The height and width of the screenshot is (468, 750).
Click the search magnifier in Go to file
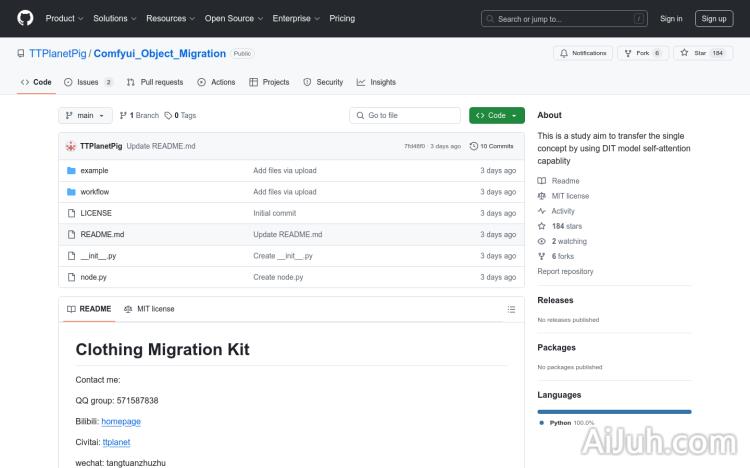point(360,115)
